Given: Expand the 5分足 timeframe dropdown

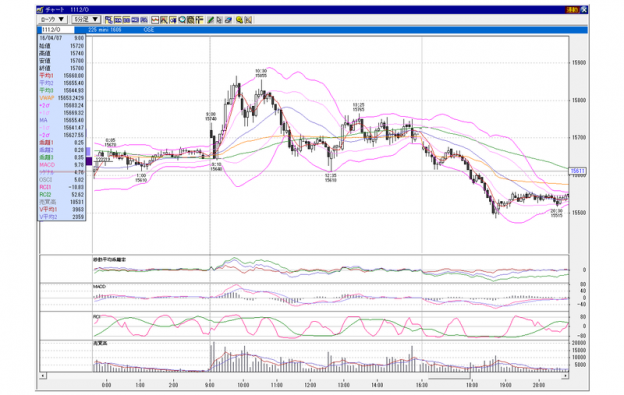Looking at the screenshot, I should coord(86,19).
